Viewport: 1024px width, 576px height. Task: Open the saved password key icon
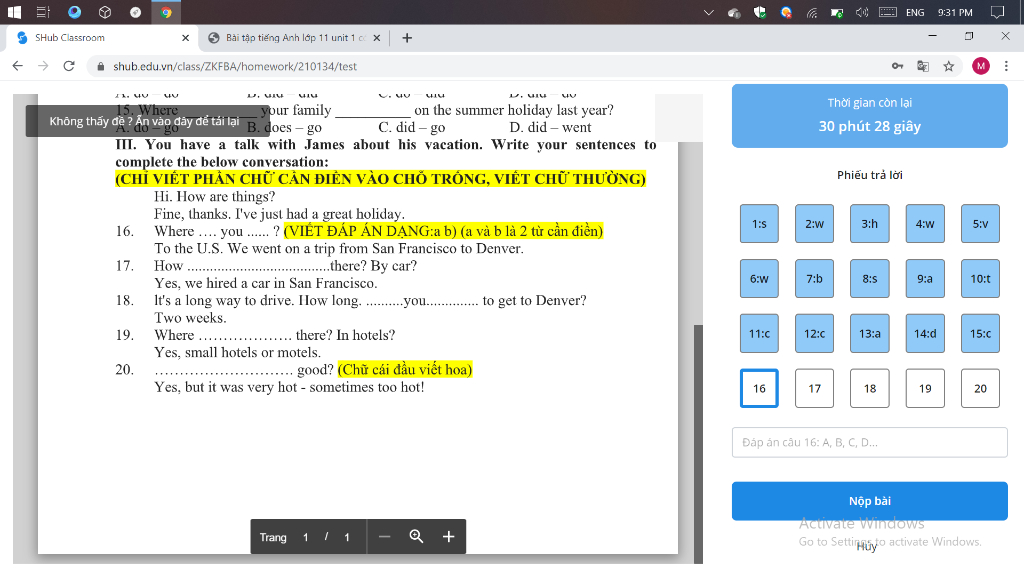[897, 66]
